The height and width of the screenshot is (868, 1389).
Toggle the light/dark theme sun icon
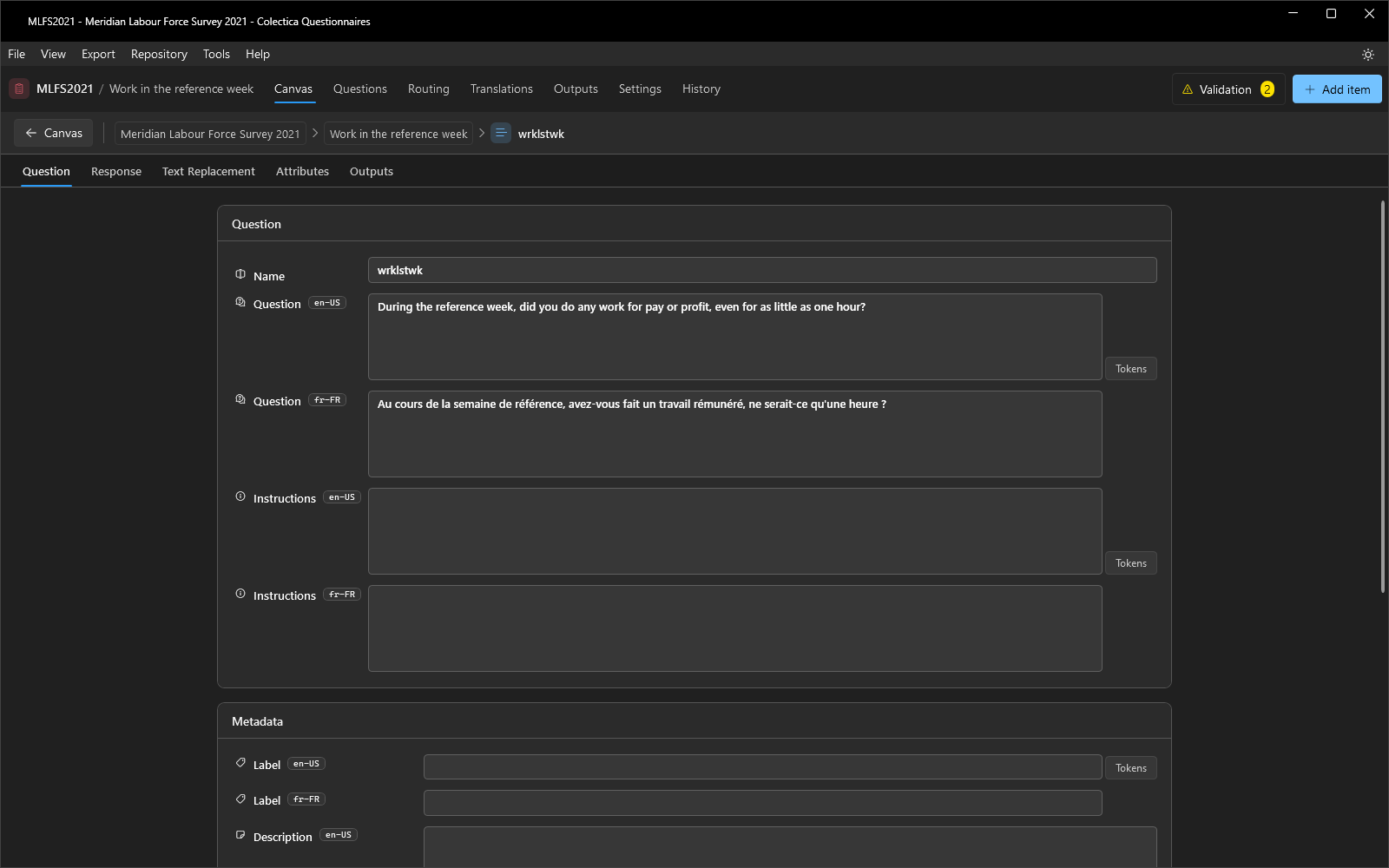point(1368,54)
